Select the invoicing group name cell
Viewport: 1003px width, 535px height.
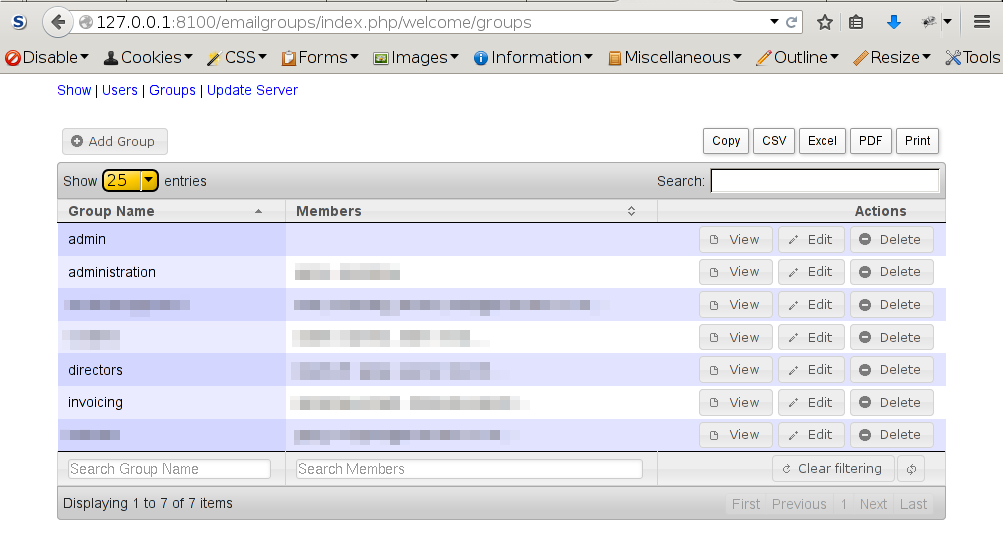pos(171,403)
